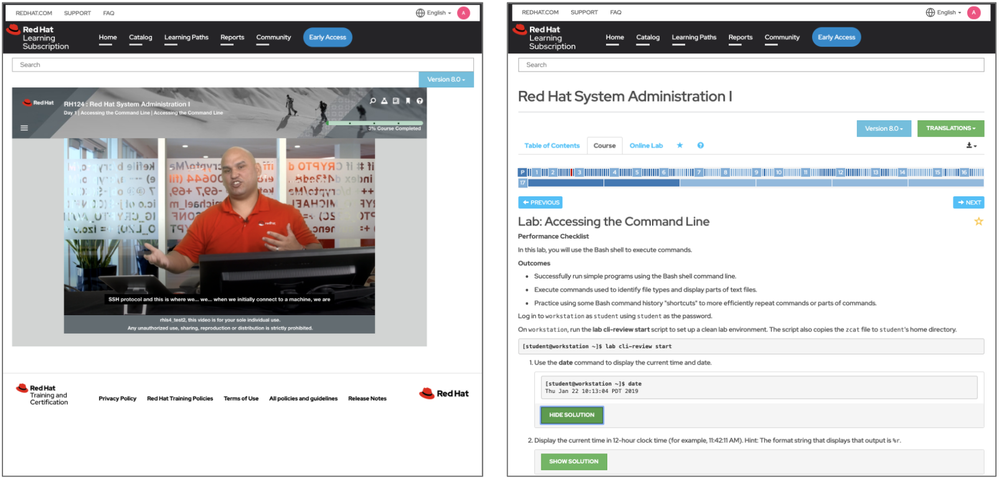Toggle the yellow favorite star beside the lab title
This screenshot has width=999, height=479.
pos(978,221)
